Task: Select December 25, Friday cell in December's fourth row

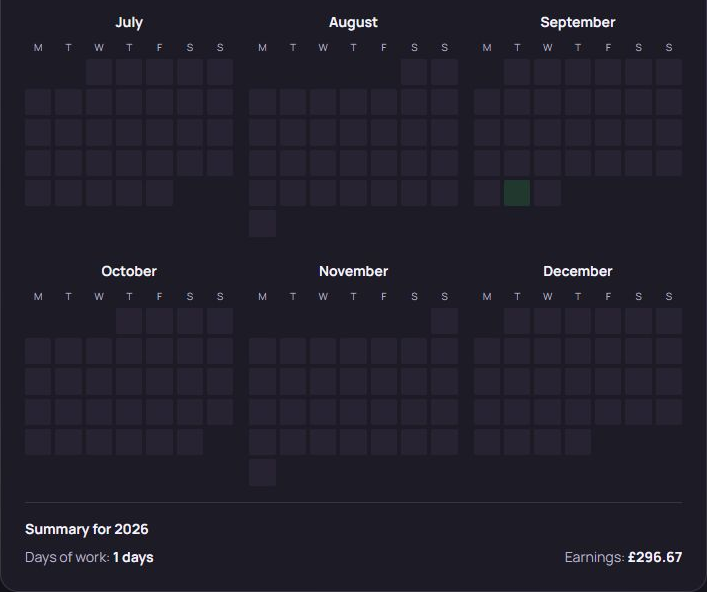Action: point(608,412)
